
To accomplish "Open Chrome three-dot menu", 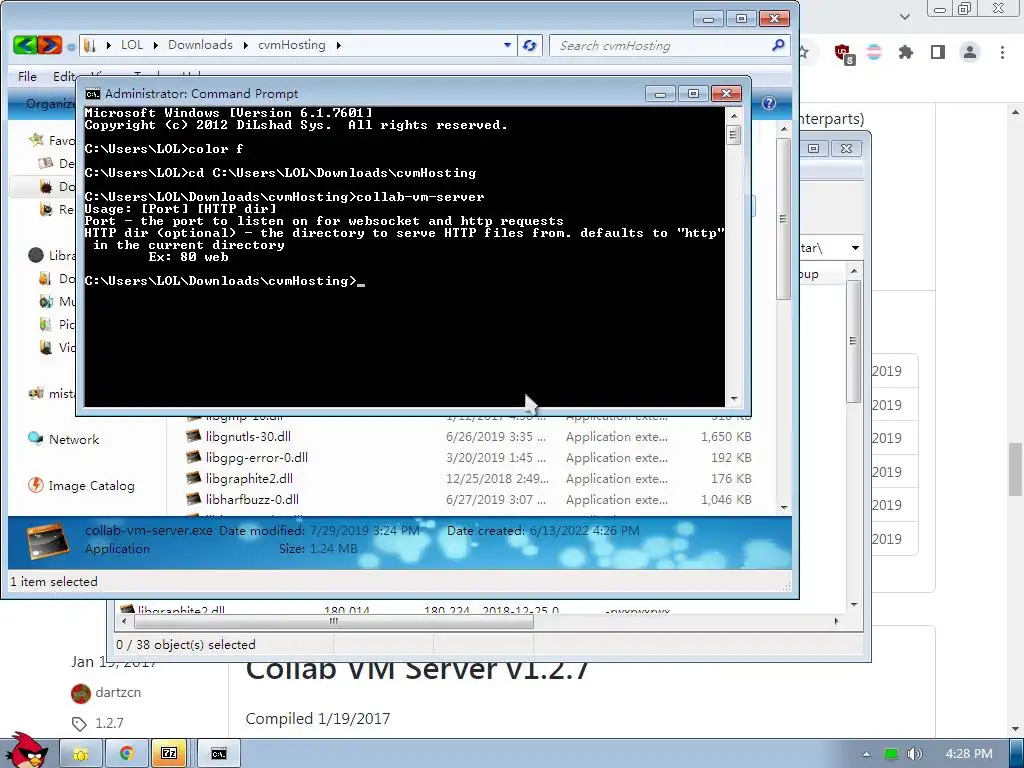I will tap(1002, 52).
